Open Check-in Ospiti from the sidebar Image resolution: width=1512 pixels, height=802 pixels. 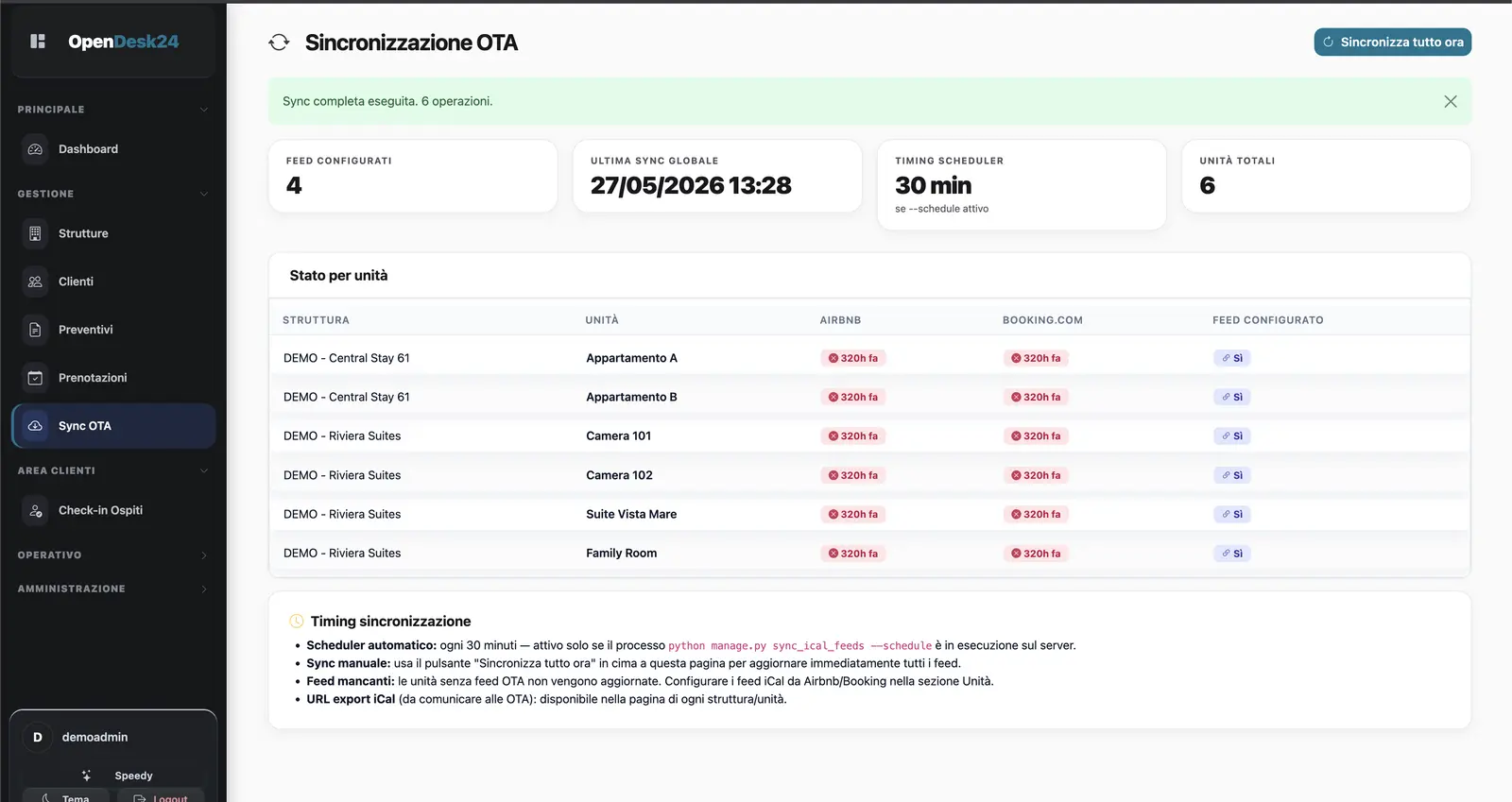[113, 510]
